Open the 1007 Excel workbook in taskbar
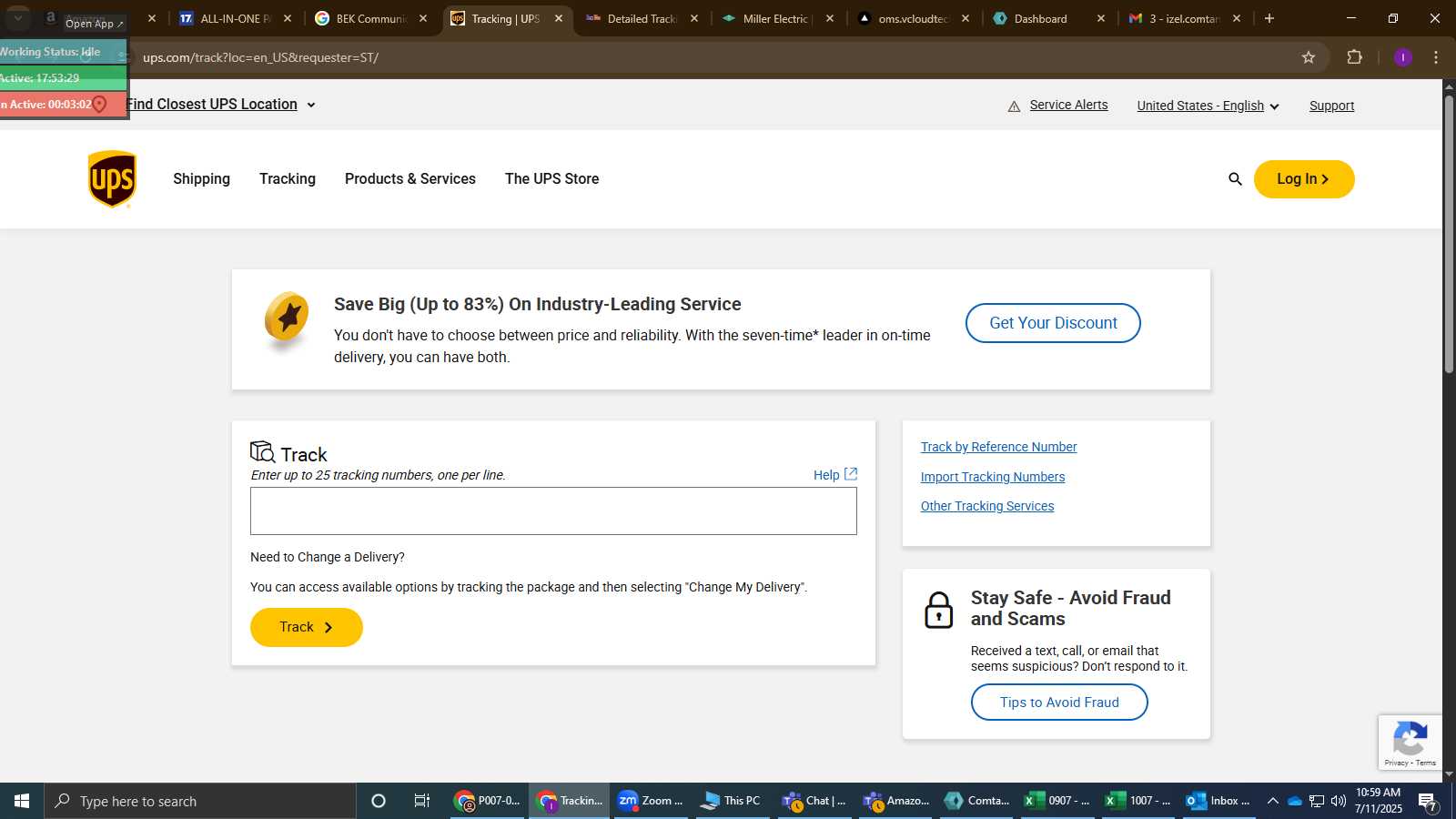This screenshot has width=1456, height=819. pos(1138,801)
